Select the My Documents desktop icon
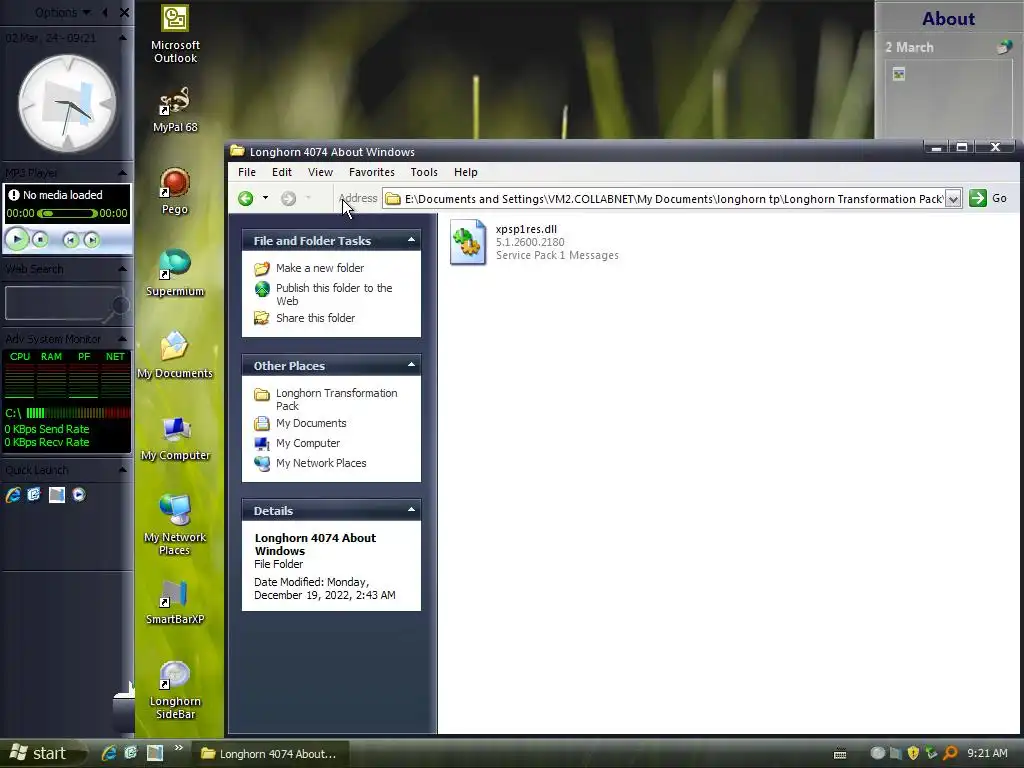 (175, 355)
